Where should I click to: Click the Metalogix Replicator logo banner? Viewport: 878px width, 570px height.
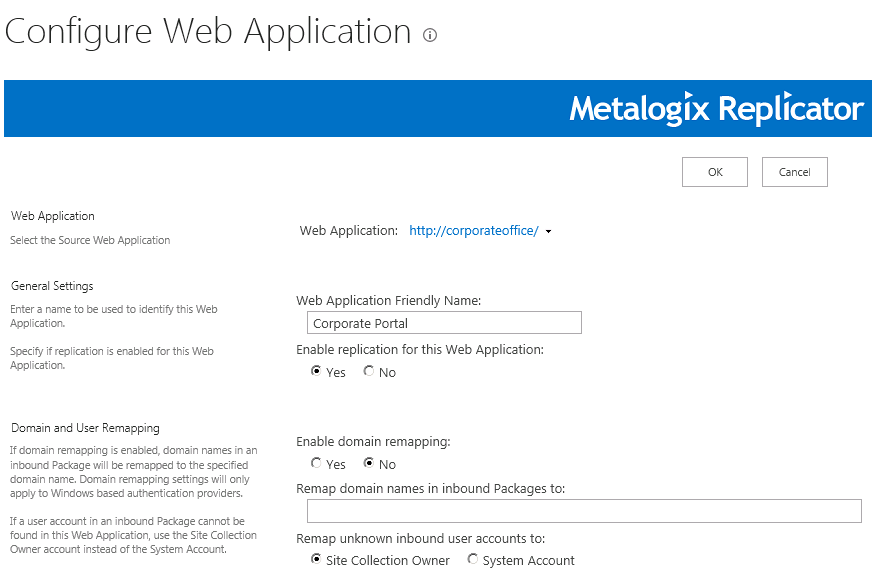[x=716, y=109]
